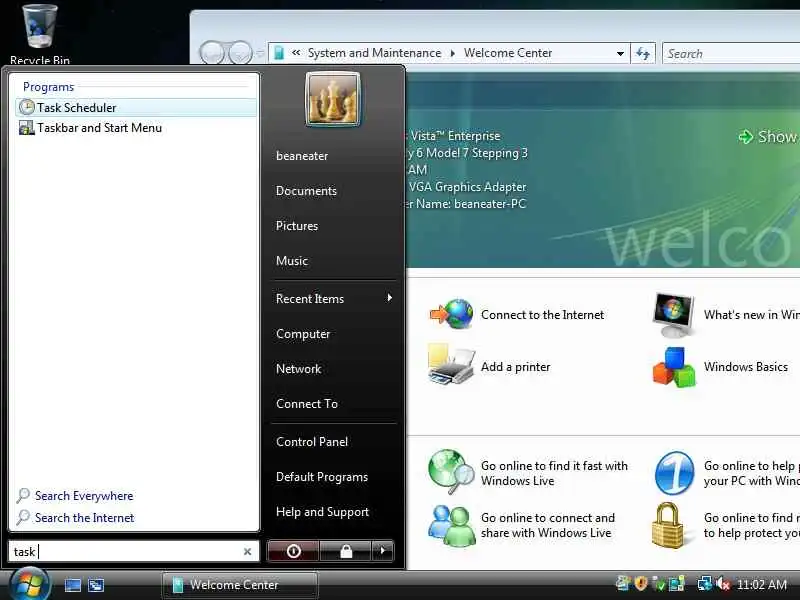Click the Show more details link
The image size is (800, 600).
click(x=768, y=136)
